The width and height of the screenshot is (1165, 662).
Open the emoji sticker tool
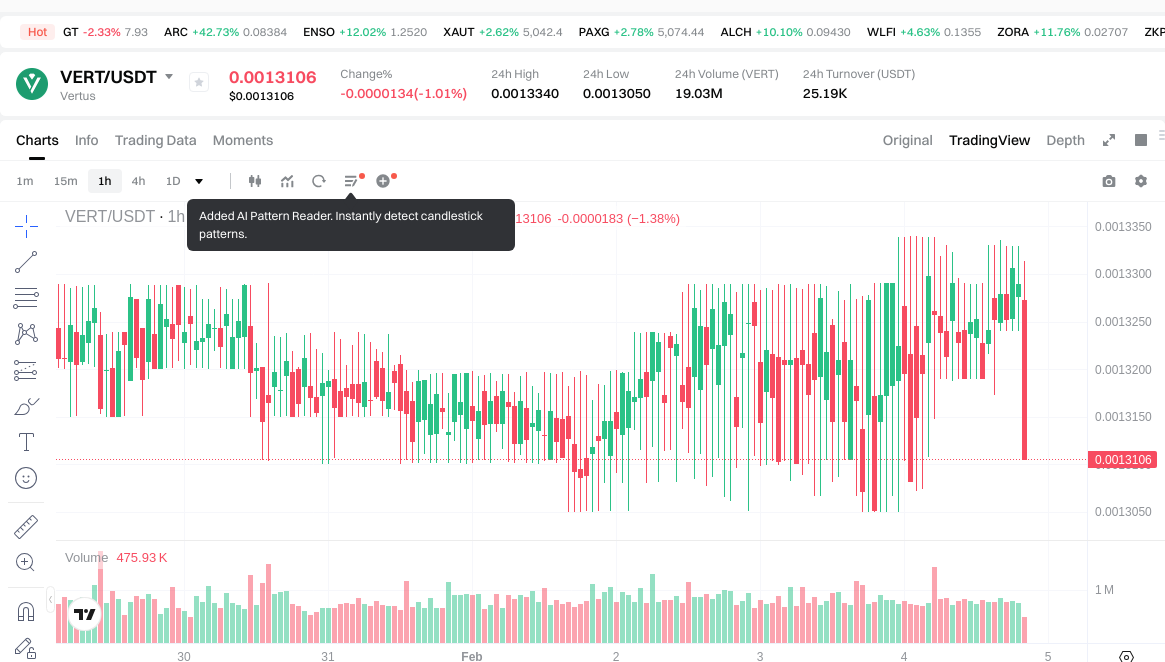pos(26,478)
